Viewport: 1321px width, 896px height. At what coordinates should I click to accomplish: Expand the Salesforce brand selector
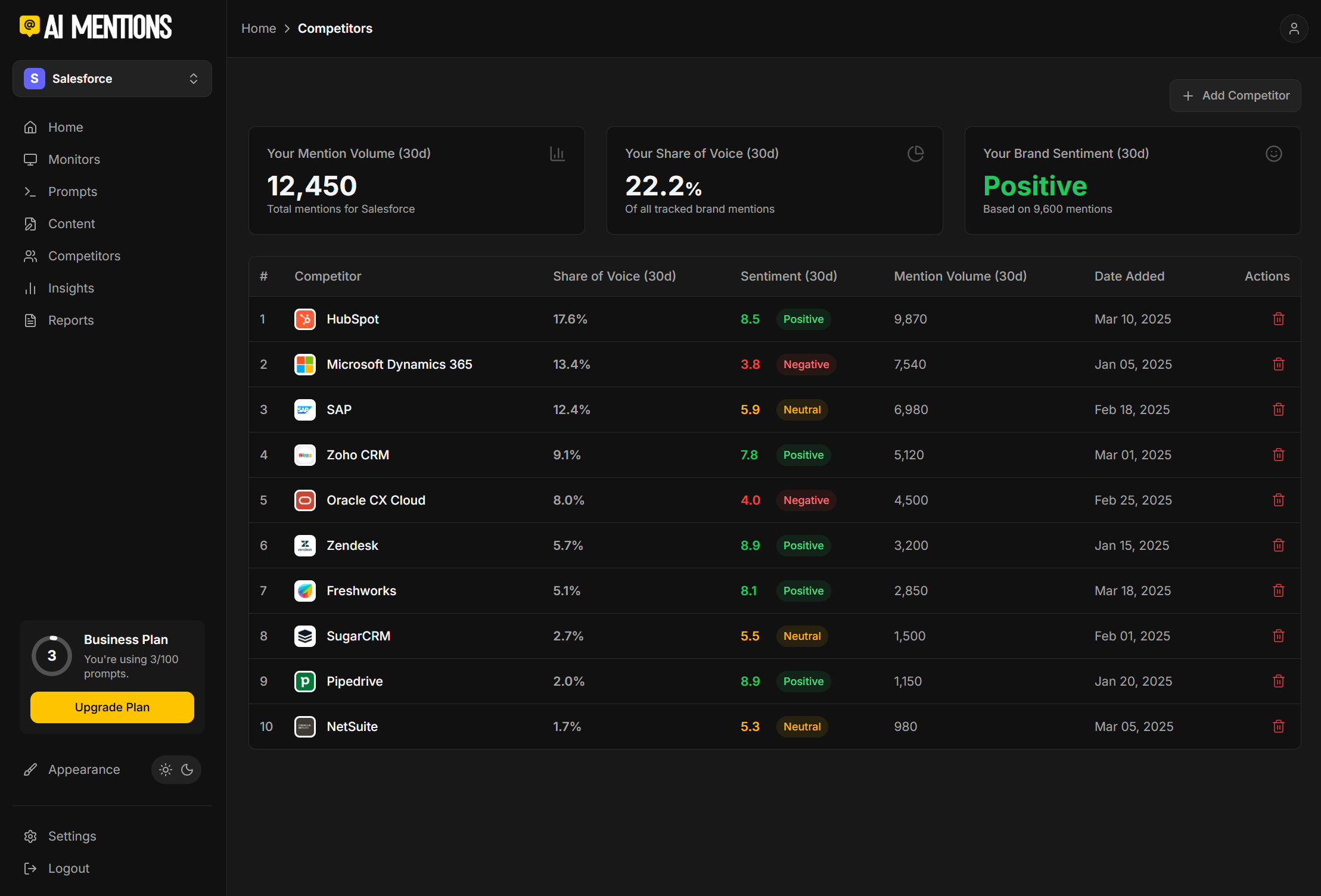coord(112,79)
